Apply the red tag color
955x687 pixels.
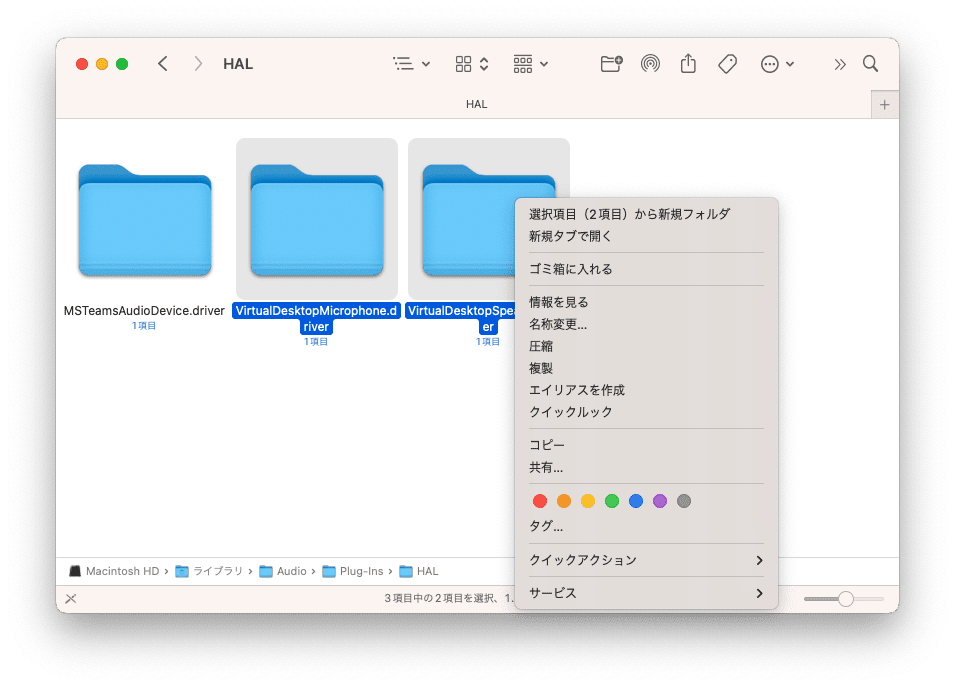540,501
